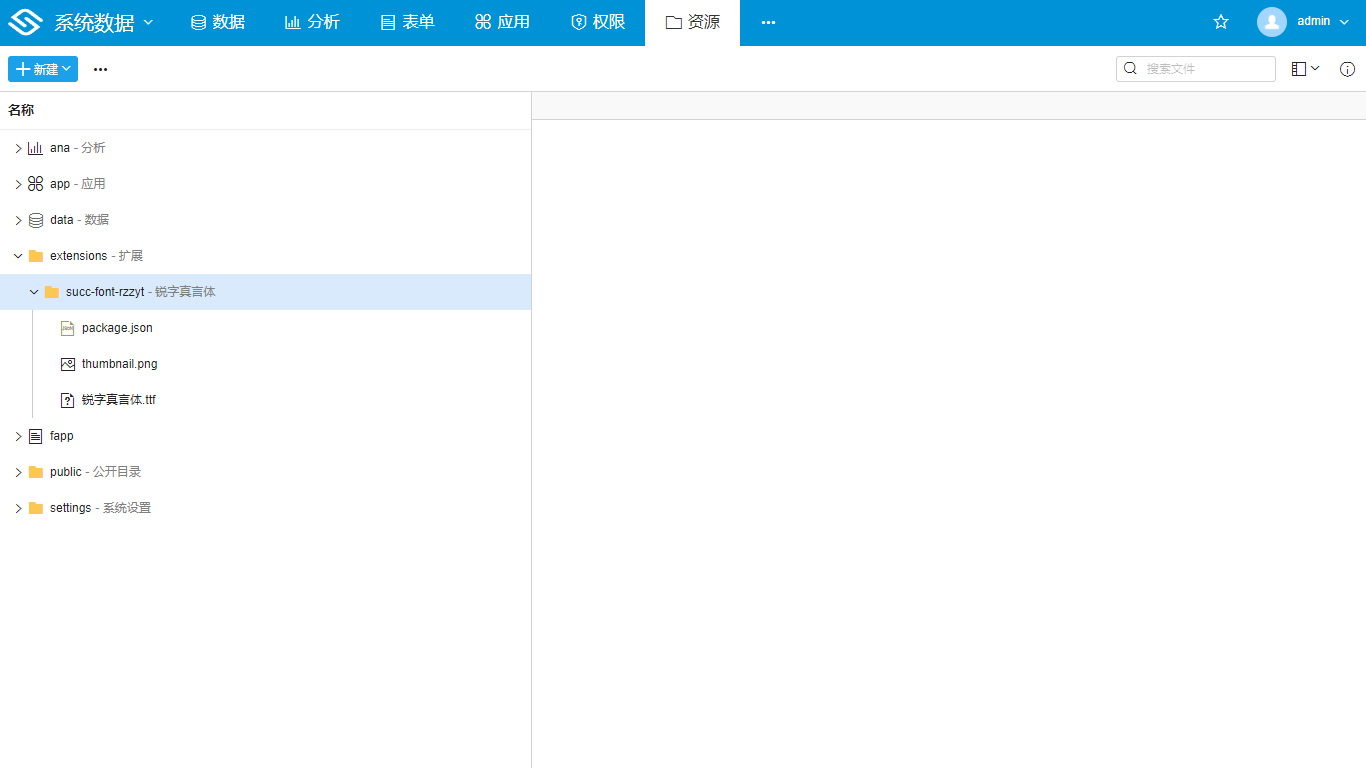Click the 锐字真言体.ttf file icon

pos(68,400)
